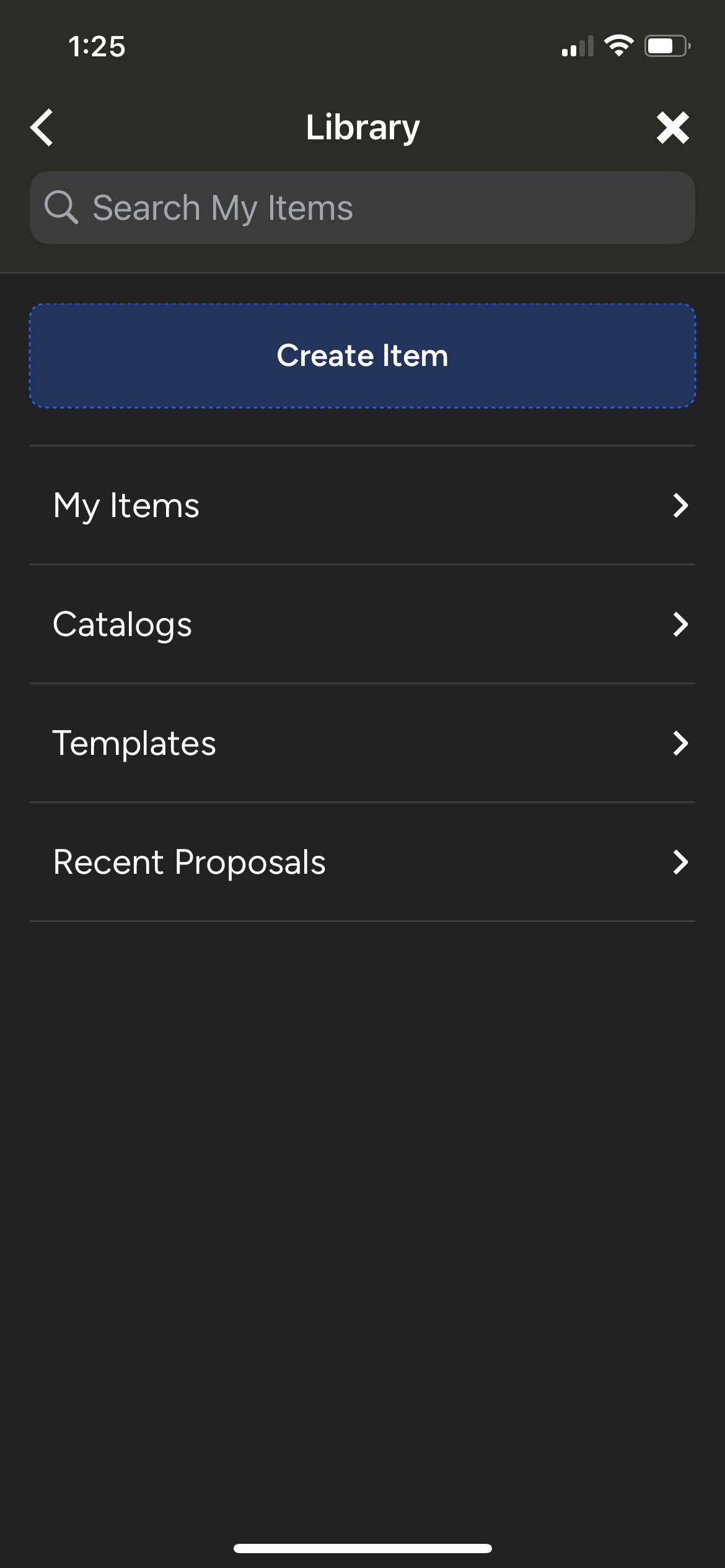Tap the battery indicator icon
This screenshot has height=1568, width=725.
[667, 46]
